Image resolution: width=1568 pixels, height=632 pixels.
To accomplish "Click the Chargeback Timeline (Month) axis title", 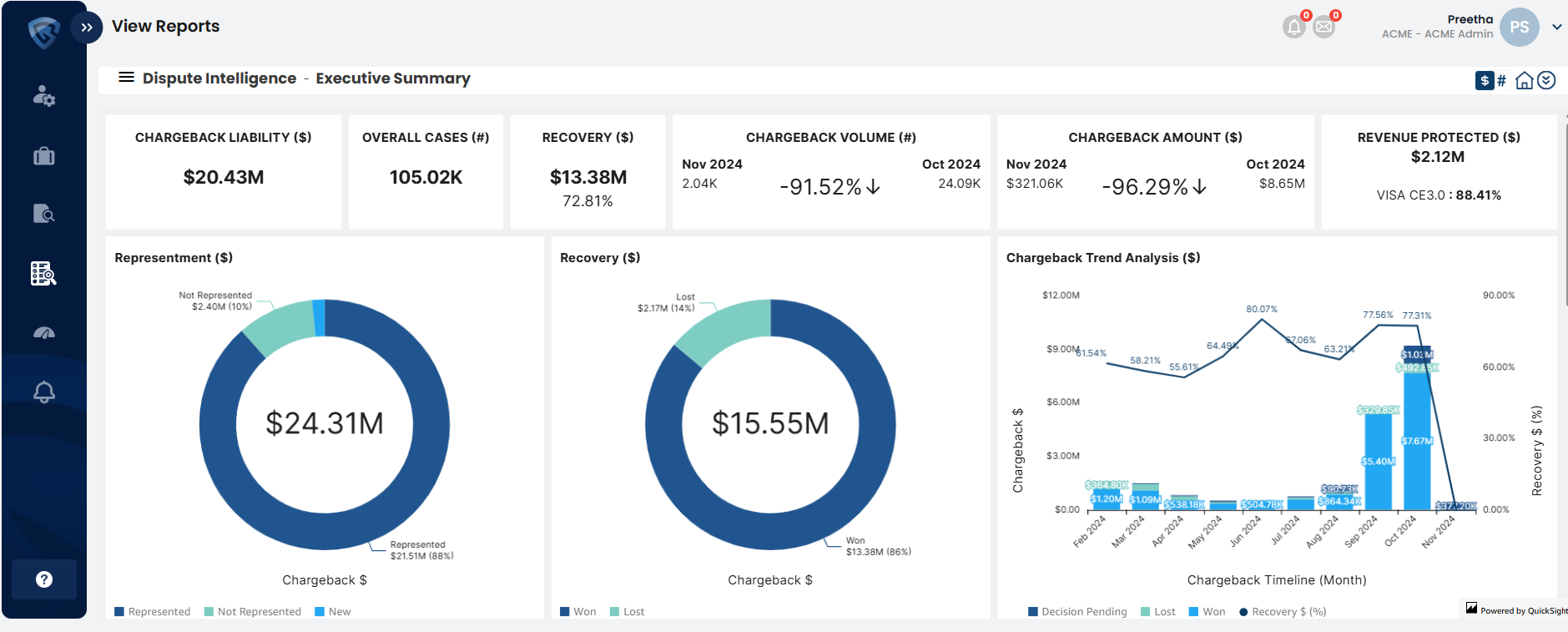I will pos(1277,580).
